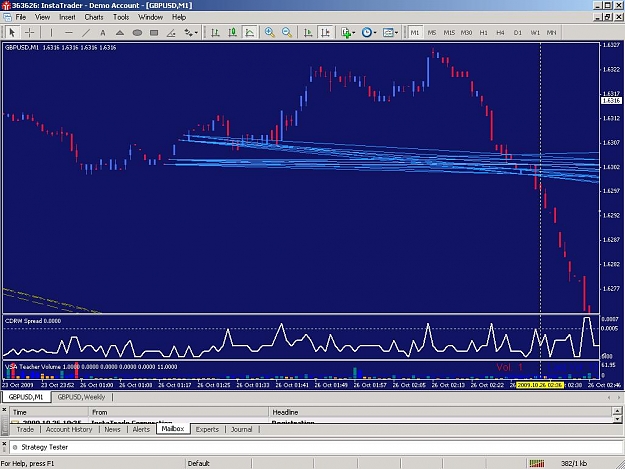Select the rectangle shape tool
Viewport: 625px width, 469px height.
click(154, 33)
